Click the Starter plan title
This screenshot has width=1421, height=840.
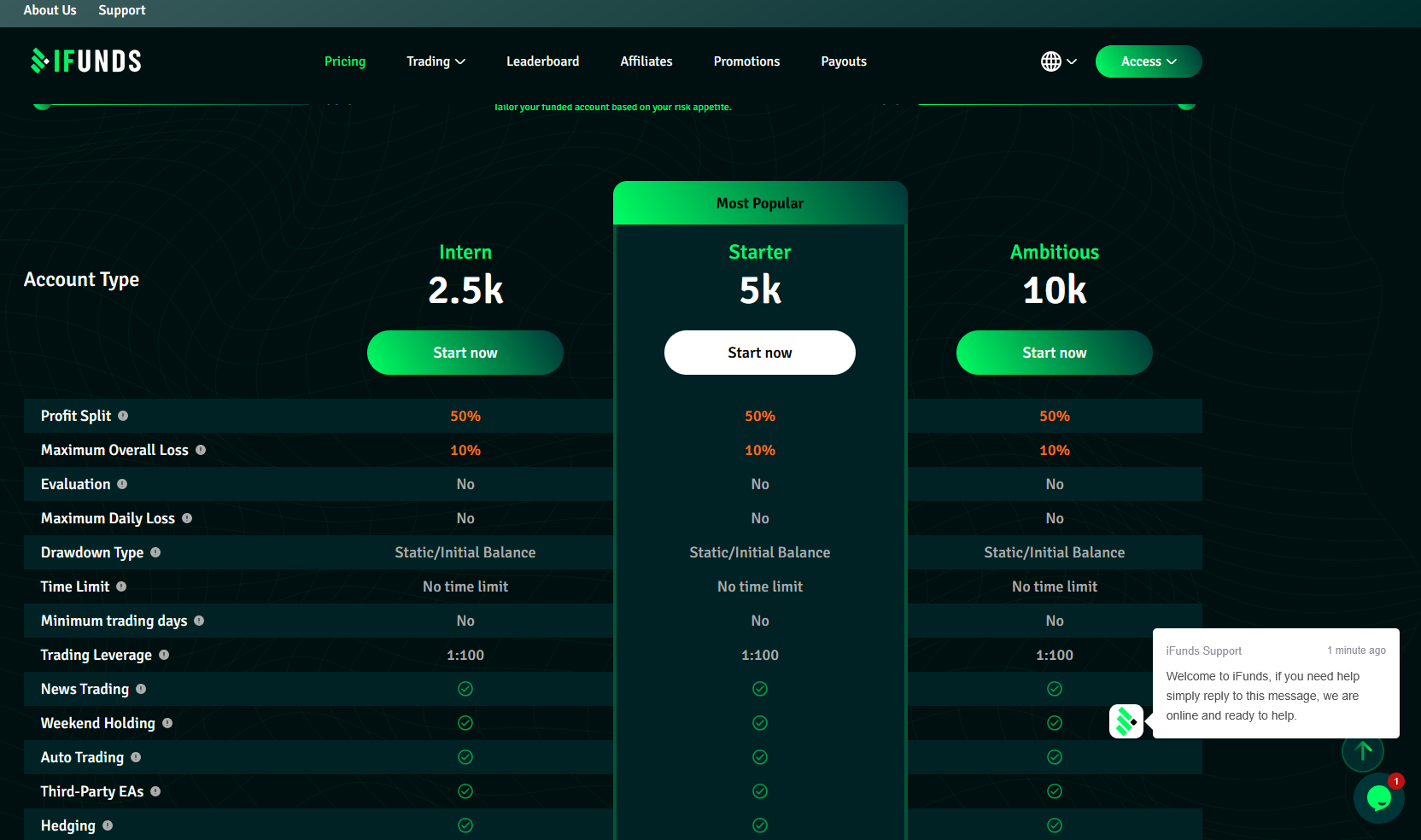760,252
